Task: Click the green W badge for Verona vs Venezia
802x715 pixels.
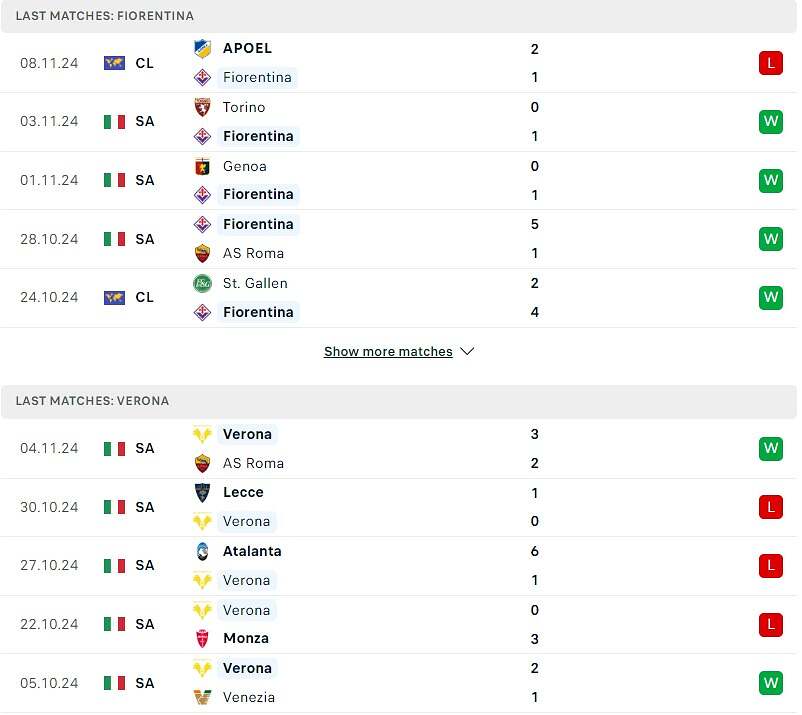Action: [x=771, y=683]
